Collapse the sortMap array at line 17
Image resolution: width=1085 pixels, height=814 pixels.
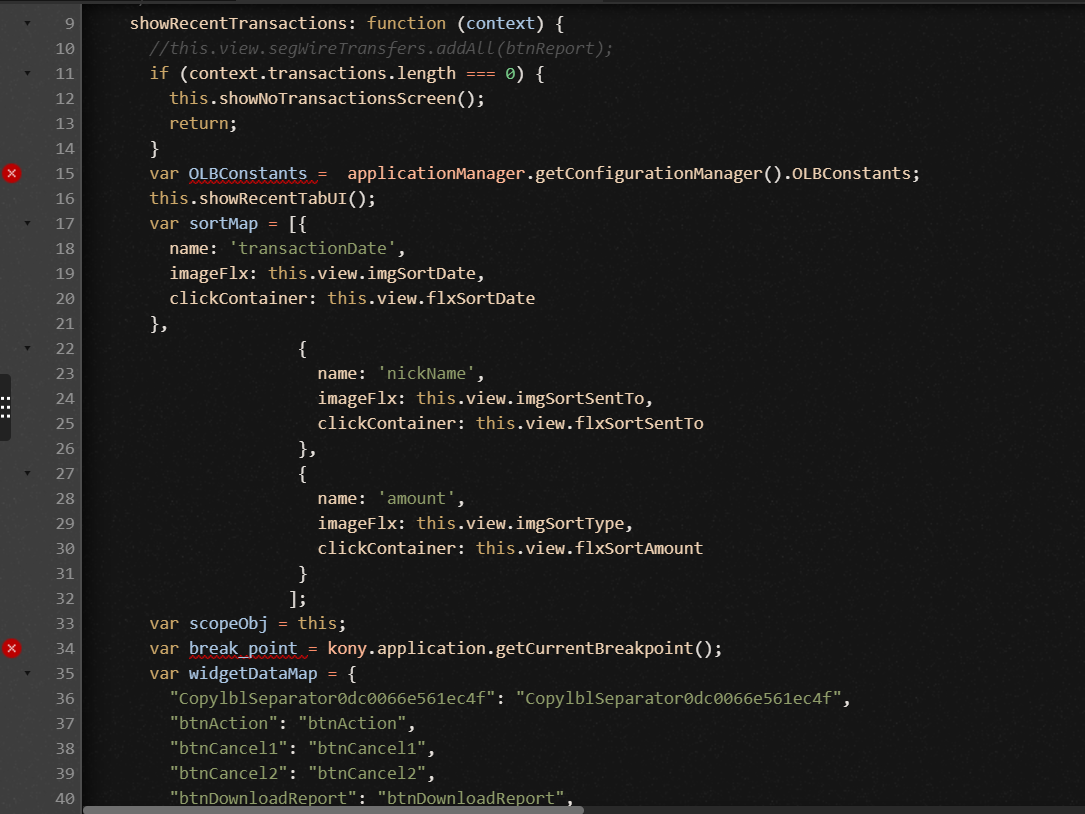(27, 223)
